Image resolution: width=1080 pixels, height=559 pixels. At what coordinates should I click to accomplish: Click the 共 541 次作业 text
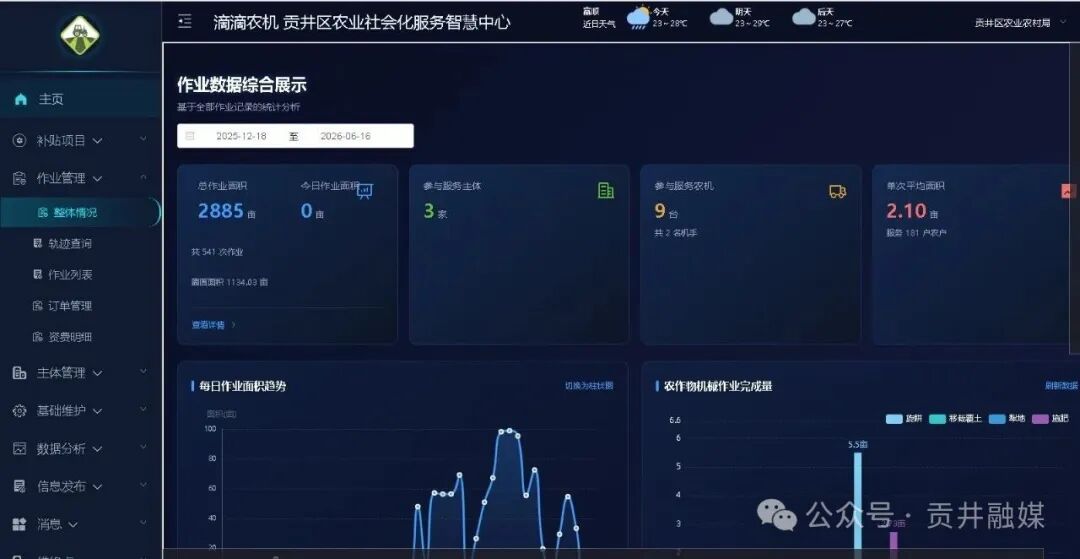click(220, 252)
